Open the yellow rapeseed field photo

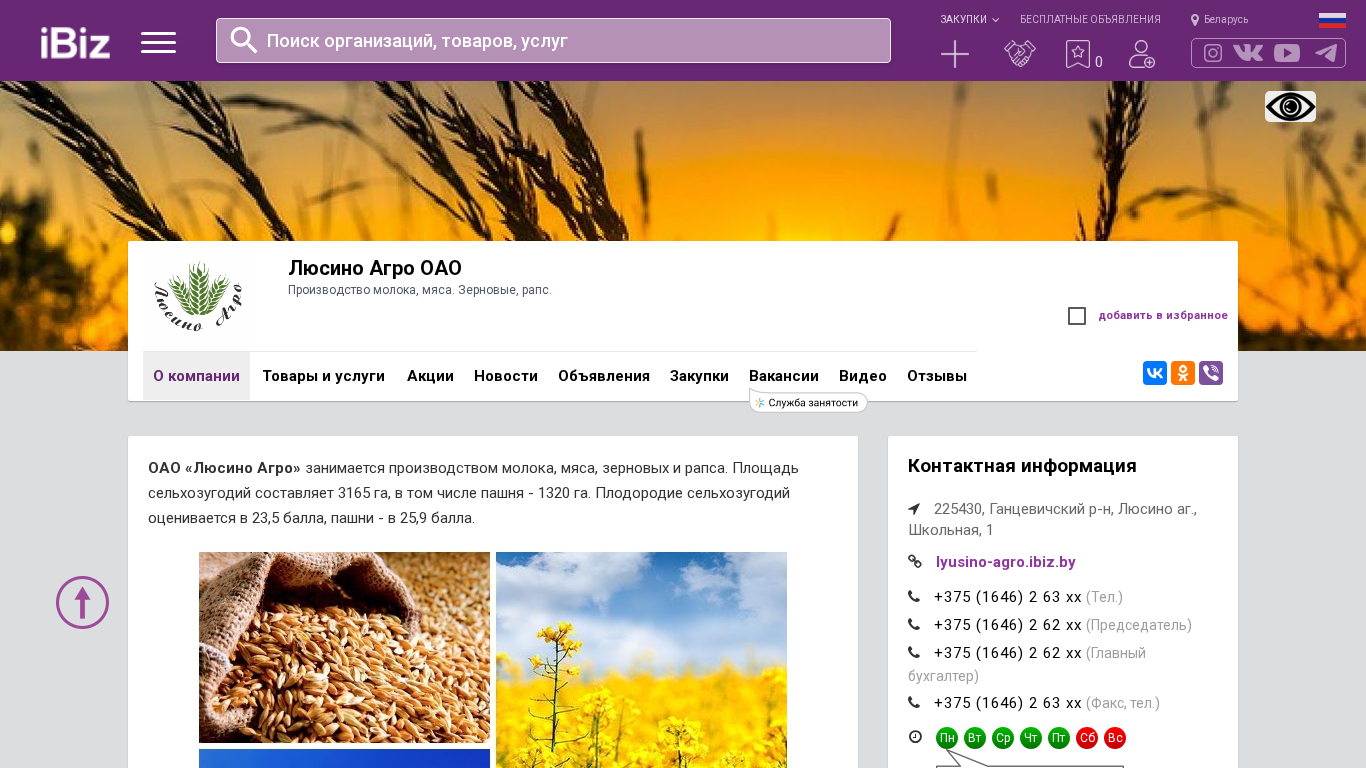(641, 660)
